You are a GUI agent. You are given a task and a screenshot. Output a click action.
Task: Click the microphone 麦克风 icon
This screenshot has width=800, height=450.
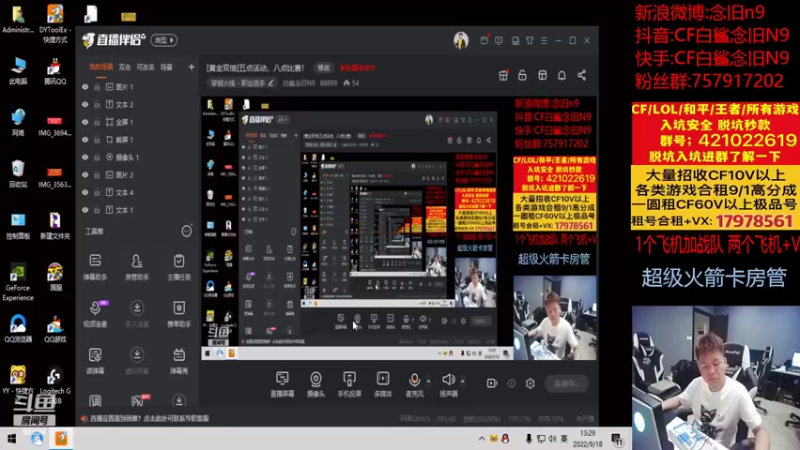click(414, 380)
